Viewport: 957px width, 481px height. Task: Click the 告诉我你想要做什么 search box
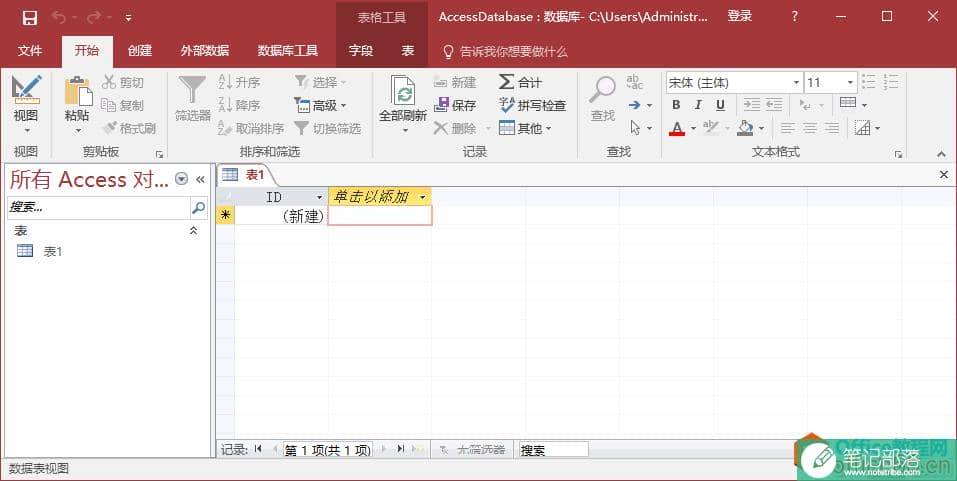pos(505,51)
